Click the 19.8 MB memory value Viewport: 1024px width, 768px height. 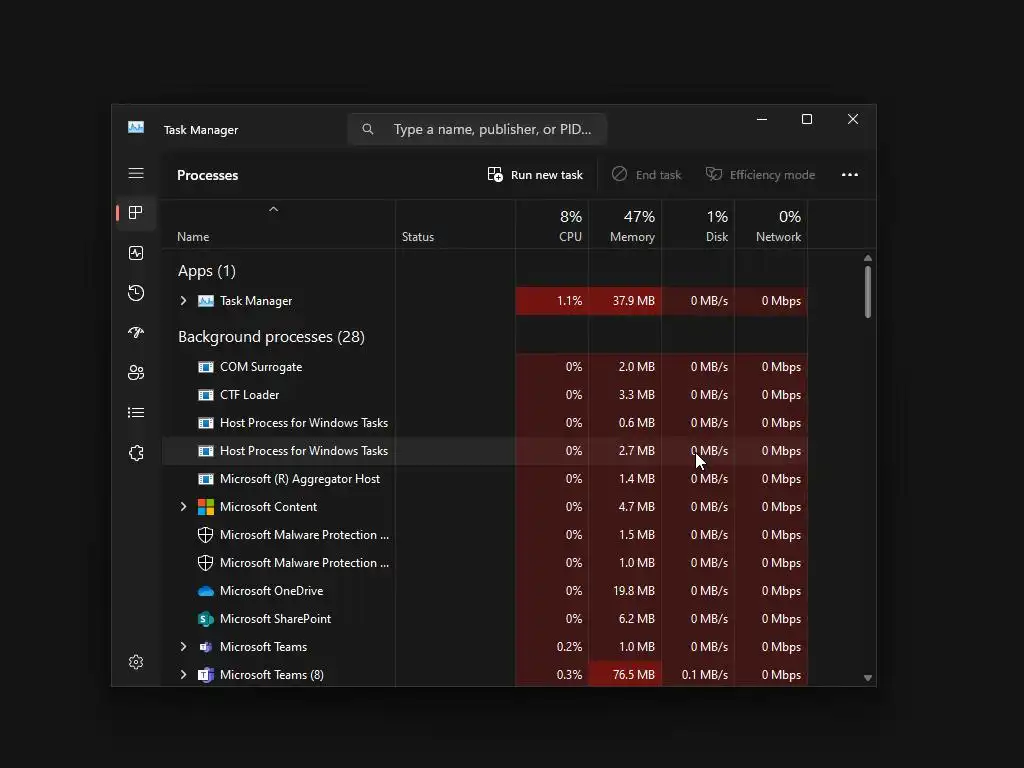click(x=633, y=591)
